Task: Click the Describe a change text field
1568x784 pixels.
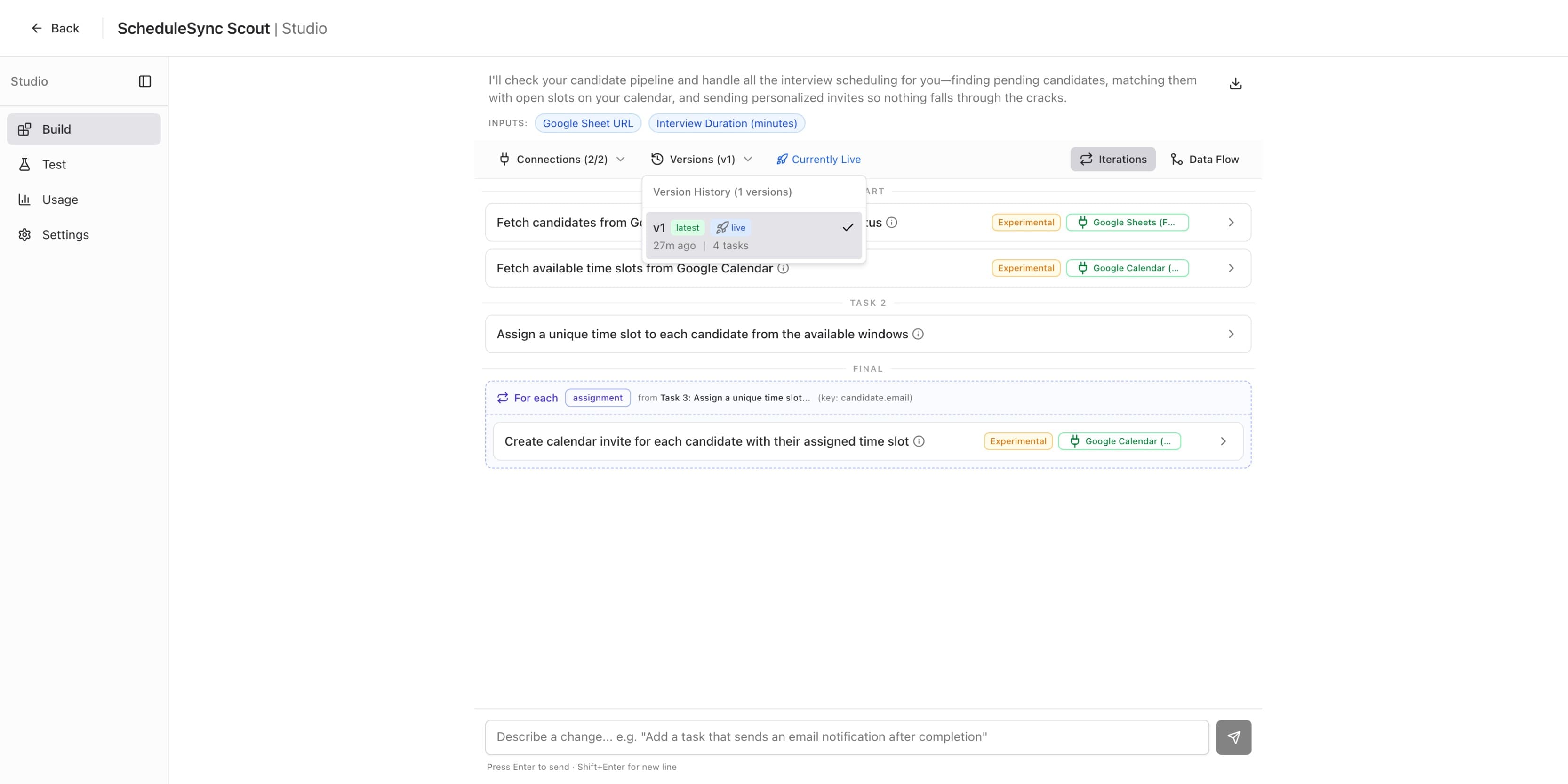Action: [846, 737]
